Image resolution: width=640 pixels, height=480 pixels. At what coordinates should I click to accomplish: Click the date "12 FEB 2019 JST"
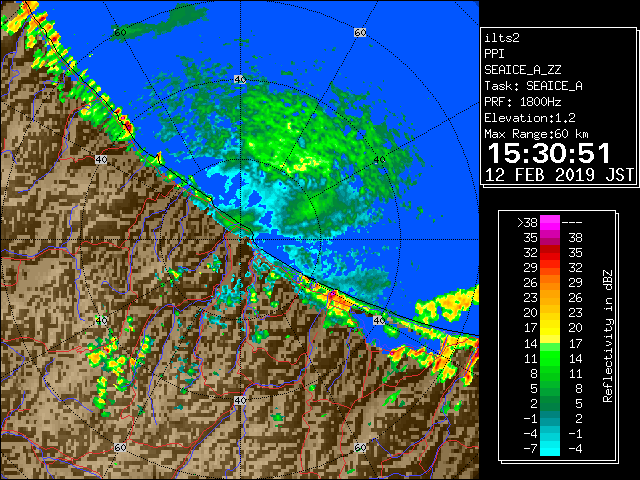click(559, 175)
